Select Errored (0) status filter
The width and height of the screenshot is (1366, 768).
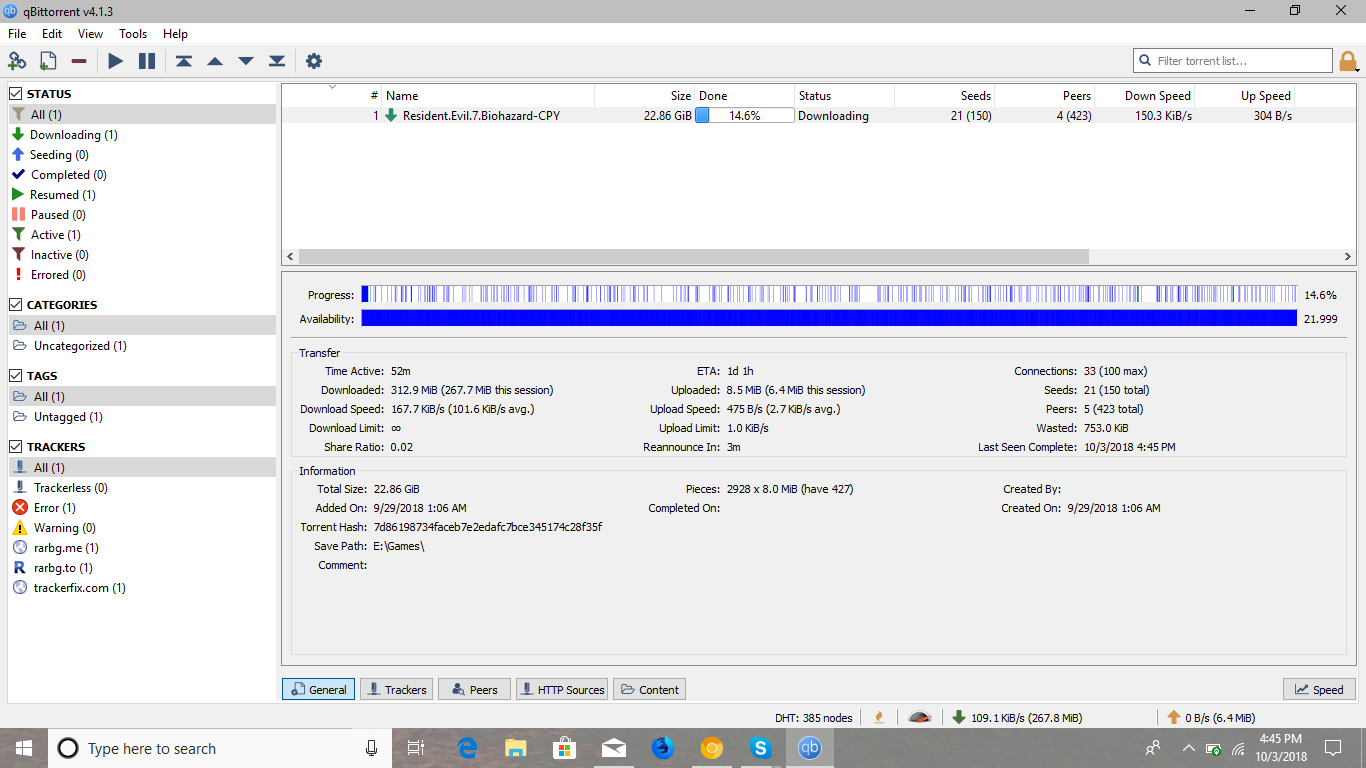(x=142, y=275)
